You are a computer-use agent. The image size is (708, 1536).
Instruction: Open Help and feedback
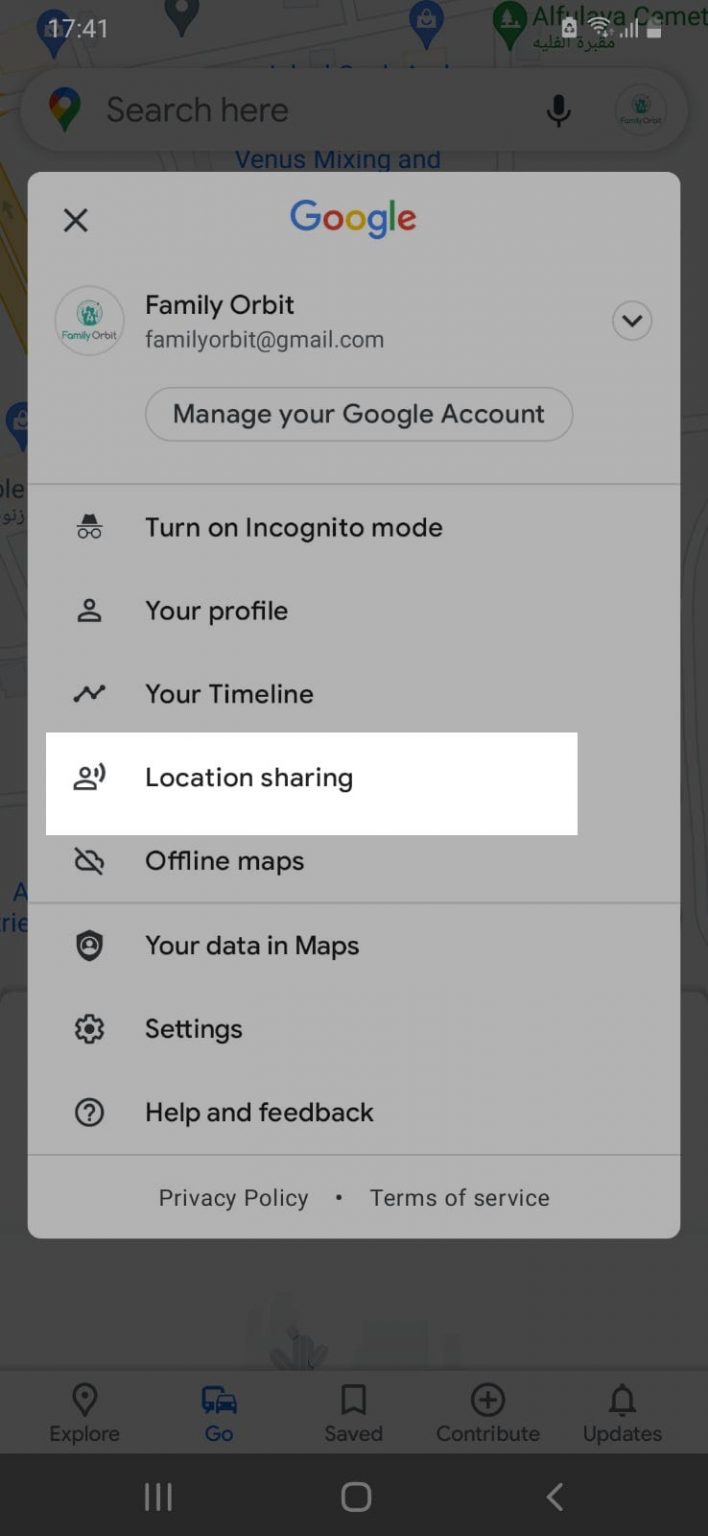coord(258,1112)
